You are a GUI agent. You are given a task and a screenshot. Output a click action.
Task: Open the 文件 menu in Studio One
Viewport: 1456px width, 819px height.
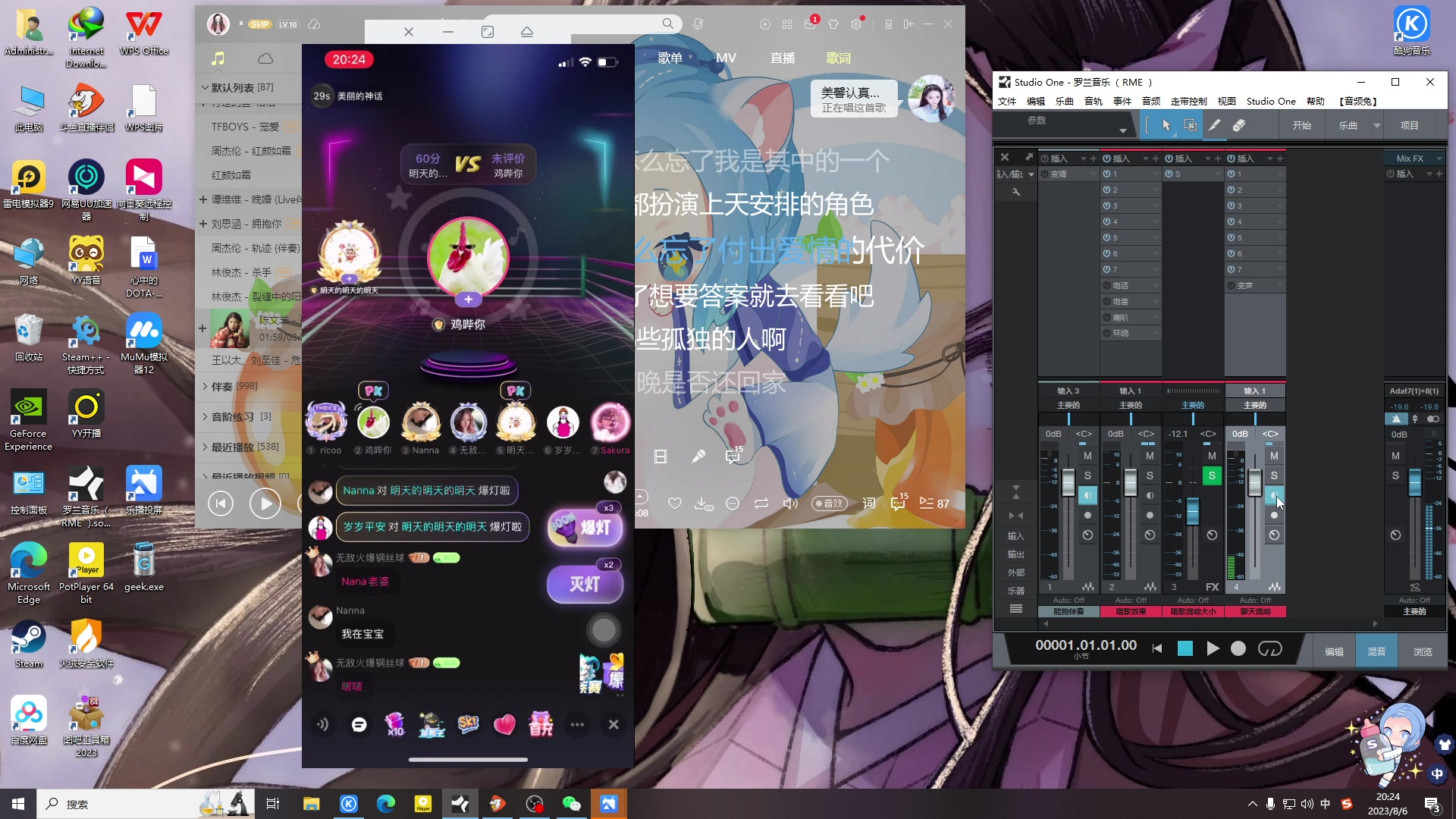[x=1007, y=101]
